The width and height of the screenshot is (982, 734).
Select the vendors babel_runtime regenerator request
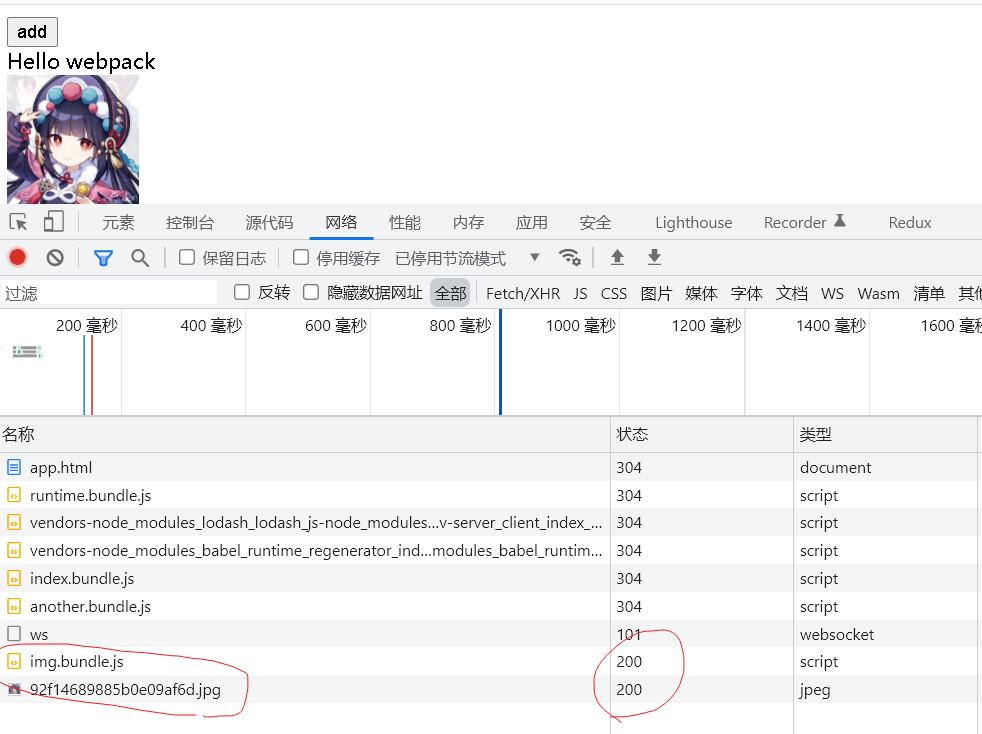point(488,550)
